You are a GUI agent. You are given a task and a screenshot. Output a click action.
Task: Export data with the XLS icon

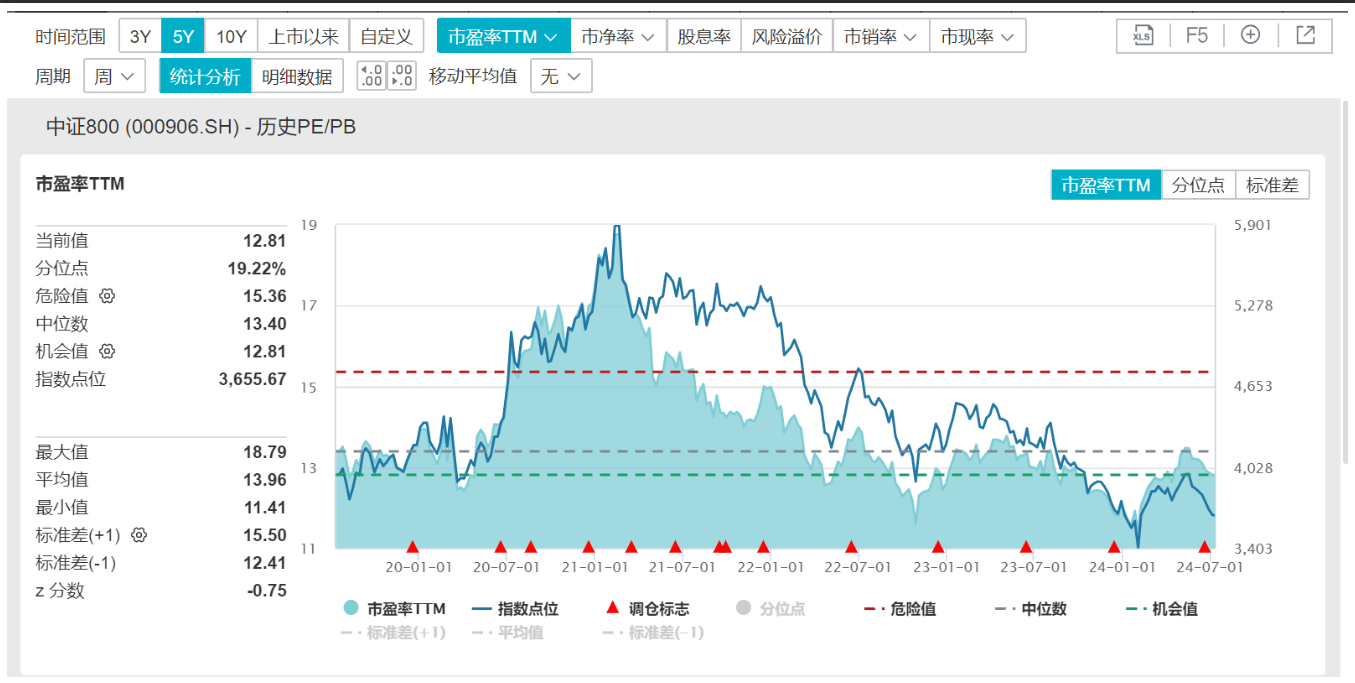click(x=1142, y=36)
